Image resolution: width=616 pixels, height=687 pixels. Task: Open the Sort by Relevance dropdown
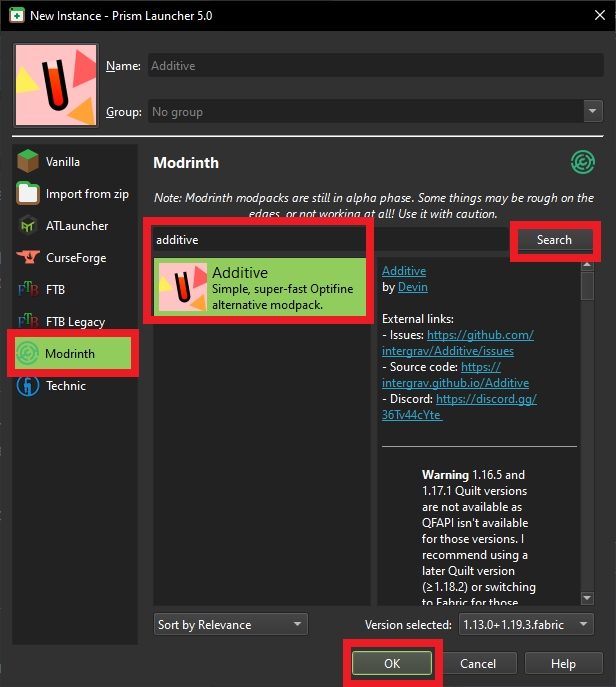pos(230,624)
